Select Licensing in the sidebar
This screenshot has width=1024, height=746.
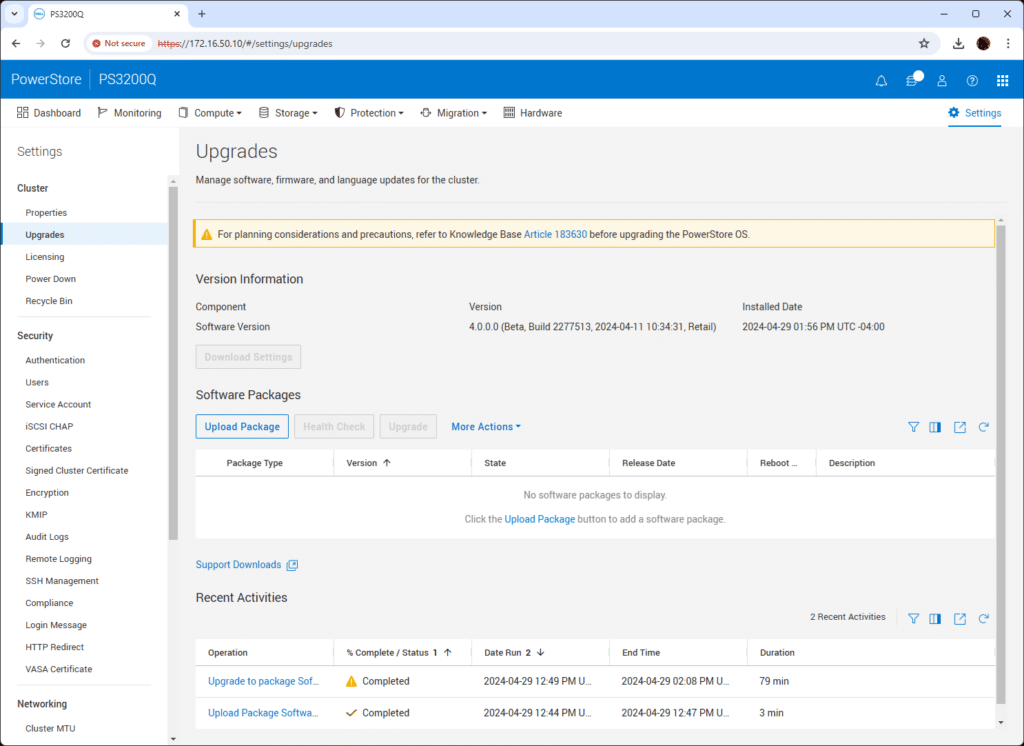click(45, 257)
